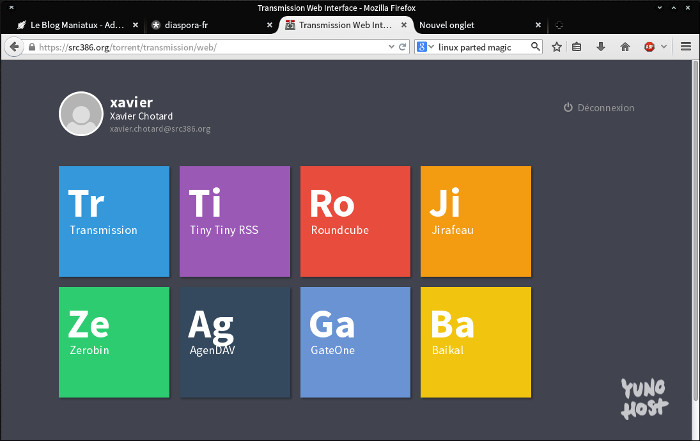Viewport: 700px width, 441px height.
Task: Click the window title bar menu icon
Action: pos(11,8)
